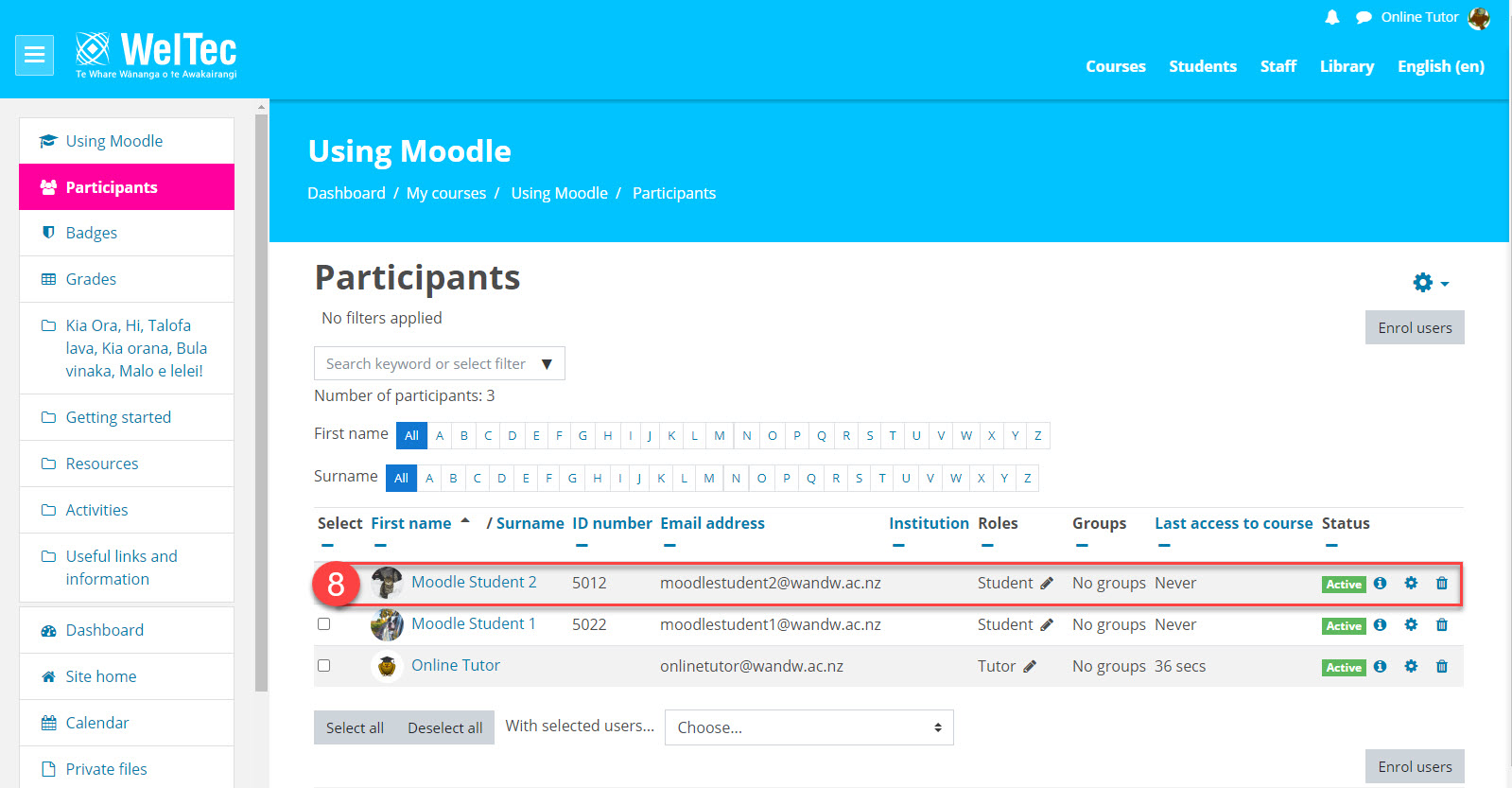Open Moodle Student 2 name link
1512x788 pixels.
click(x=474, y=582)
